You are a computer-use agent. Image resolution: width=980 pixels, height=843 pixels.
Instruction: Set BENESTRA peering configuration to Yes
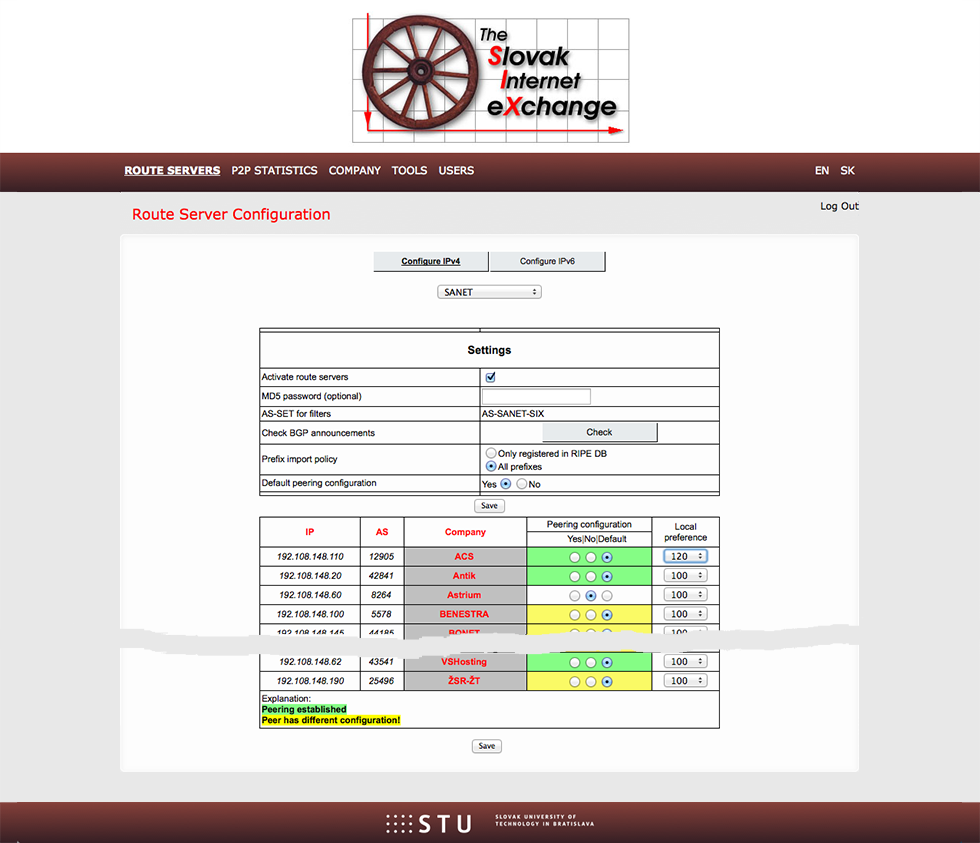coord(574,615)
